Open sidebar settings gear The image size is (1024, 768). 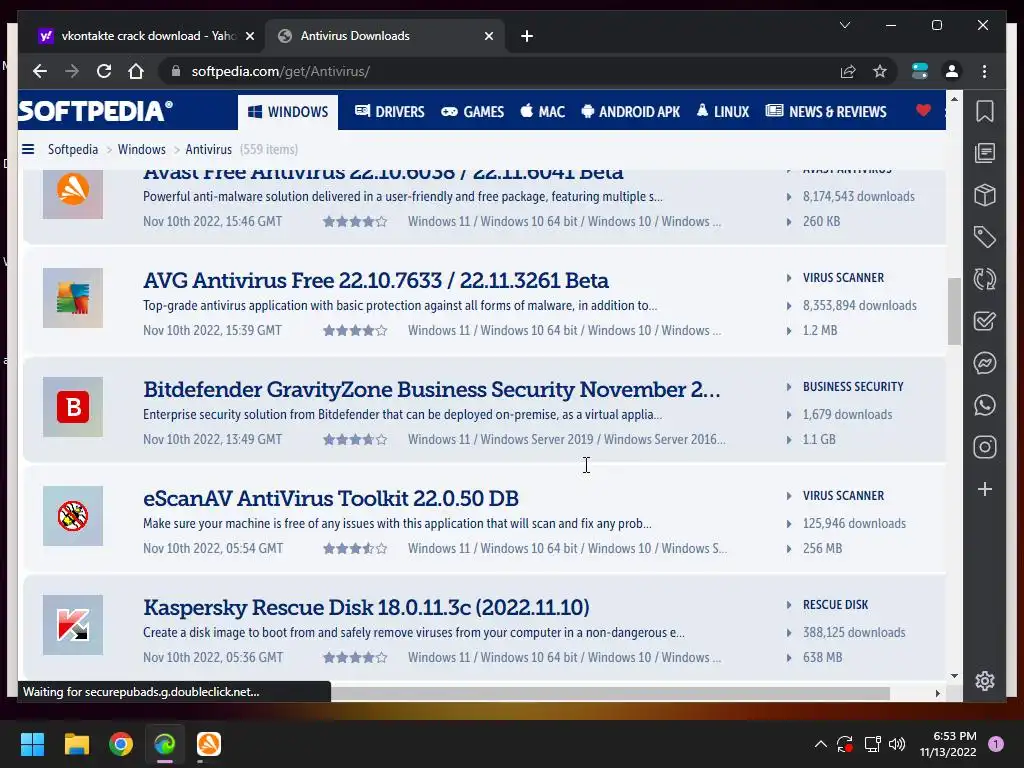[985, 680]
